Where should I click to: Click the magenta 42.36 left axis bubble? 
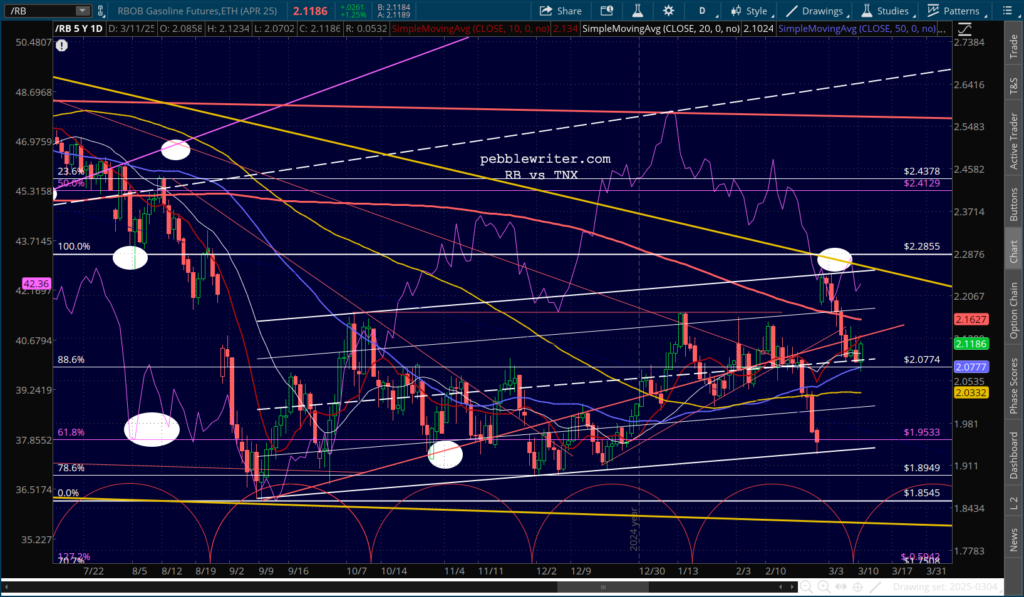(x=36, y=283)
